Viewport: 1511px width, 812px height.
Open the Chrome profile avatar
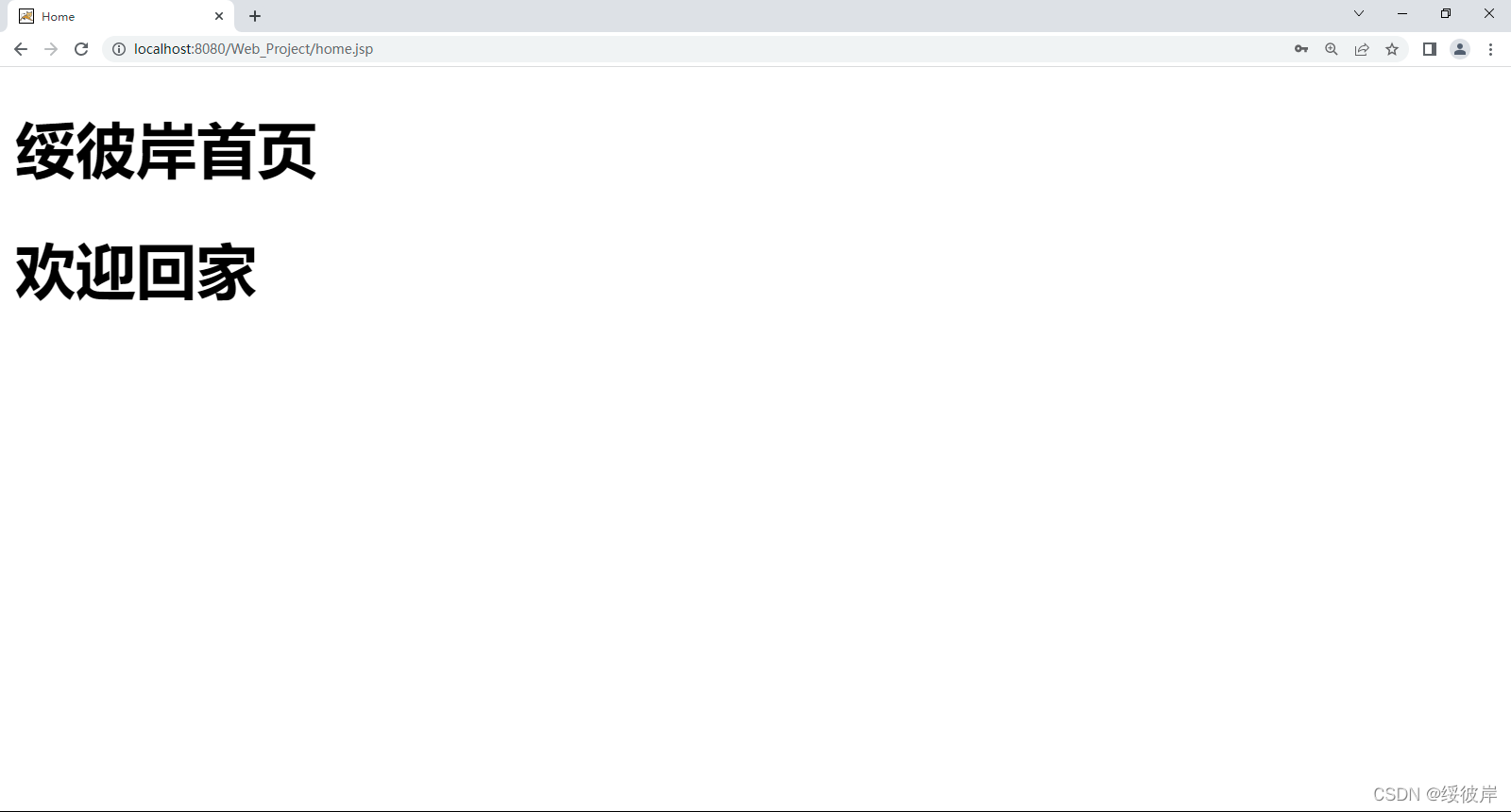(x=1460, y=49)
